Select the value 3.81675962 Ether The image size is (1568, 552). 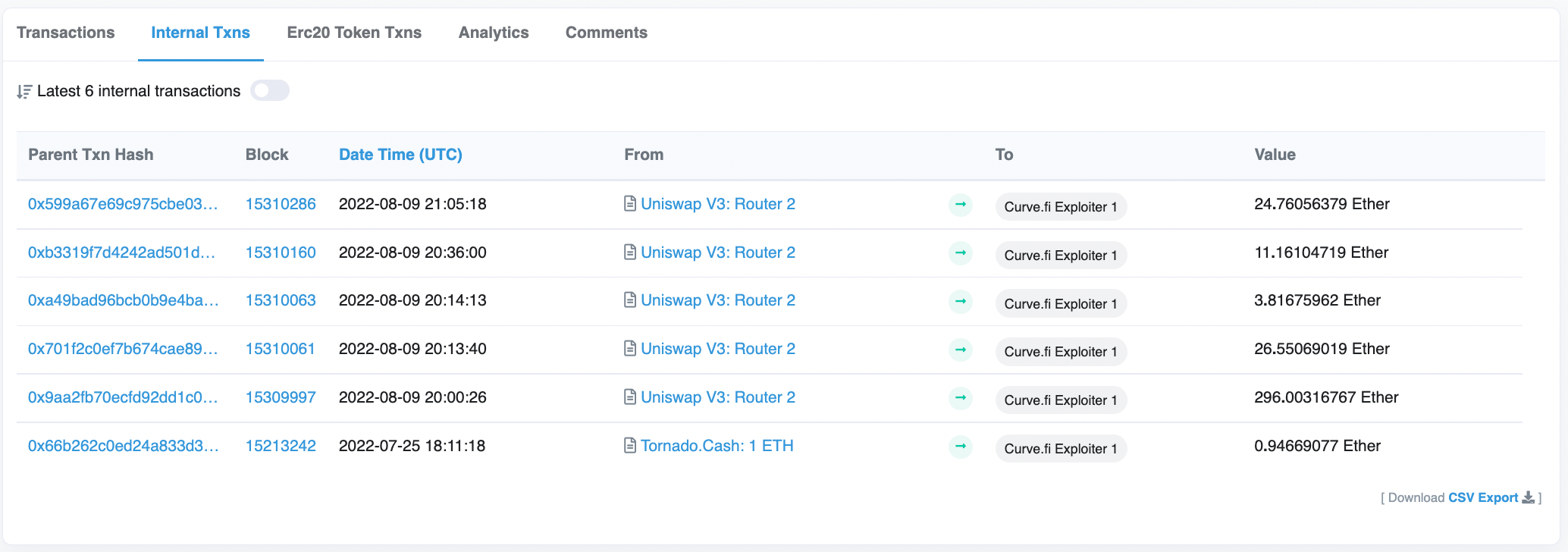click(x=1317, y=300)
